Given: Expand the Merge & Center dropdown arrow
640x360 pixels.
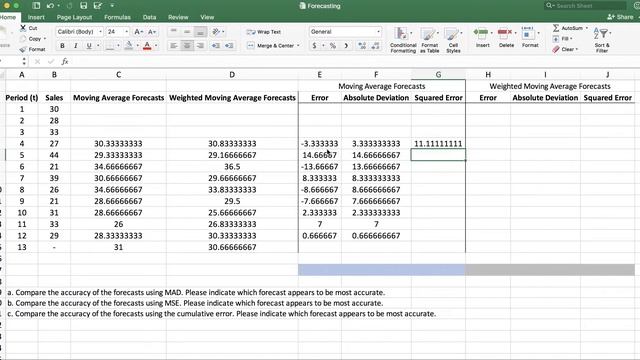Looking at the screenshot, I should click(x=298, y=46).
